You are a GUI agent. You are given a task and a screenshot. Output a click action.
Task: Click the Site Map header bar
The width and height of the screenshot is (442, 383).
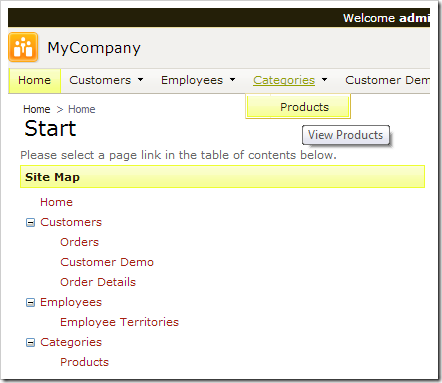click(x=222, y=177)
